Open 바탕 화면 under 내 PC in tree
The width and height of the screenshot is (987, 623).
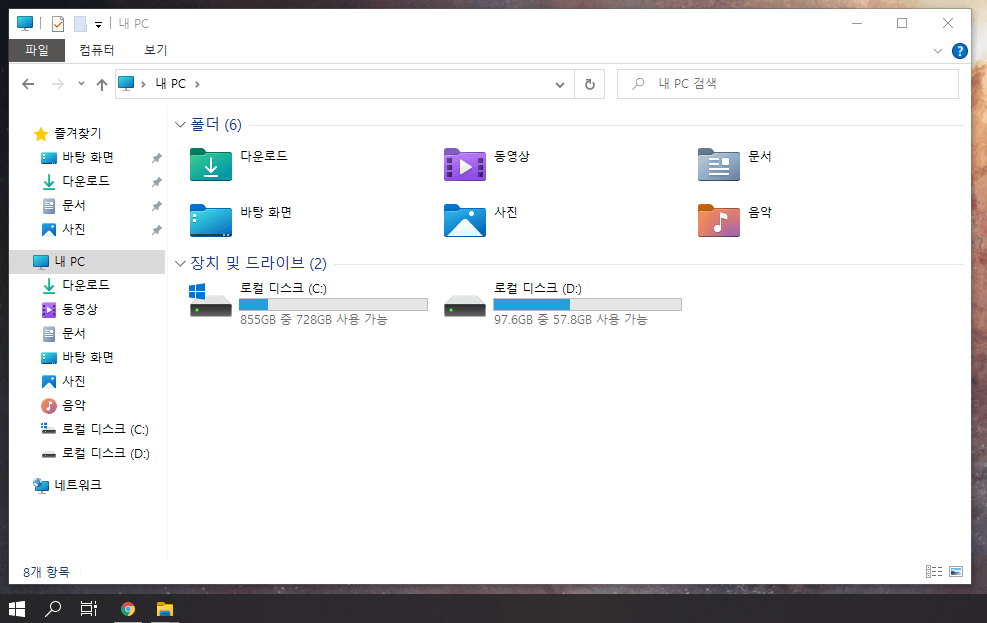coord(87,357)
